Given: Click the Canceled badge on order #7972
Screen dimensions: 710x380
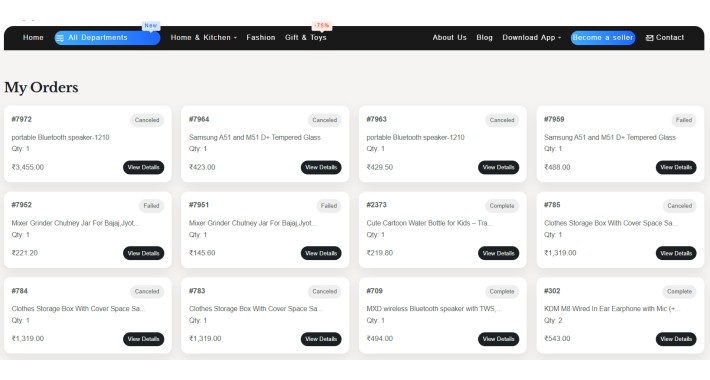Looking at the screenshot, I should click(x=147, y=120).
